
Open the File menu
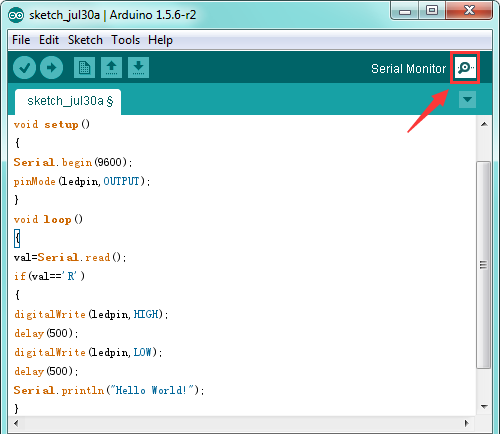click(21, 40)
